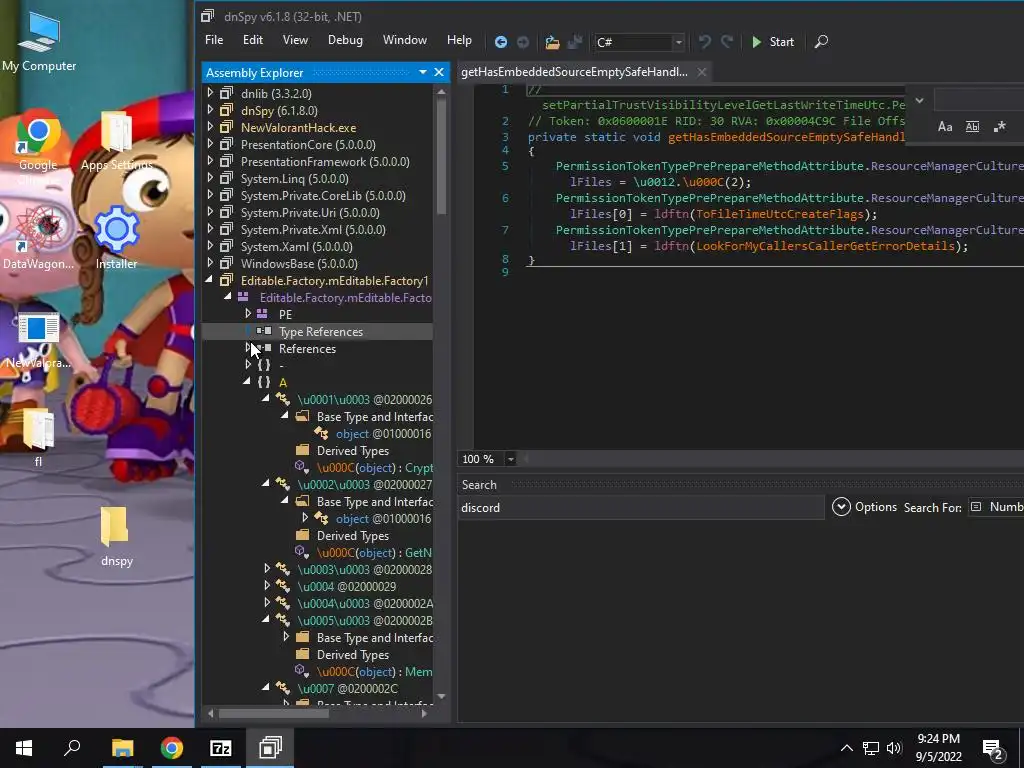Open the Installer desktop icon
This screenshot has height=768, width=1024.
(x=116, y=238)
